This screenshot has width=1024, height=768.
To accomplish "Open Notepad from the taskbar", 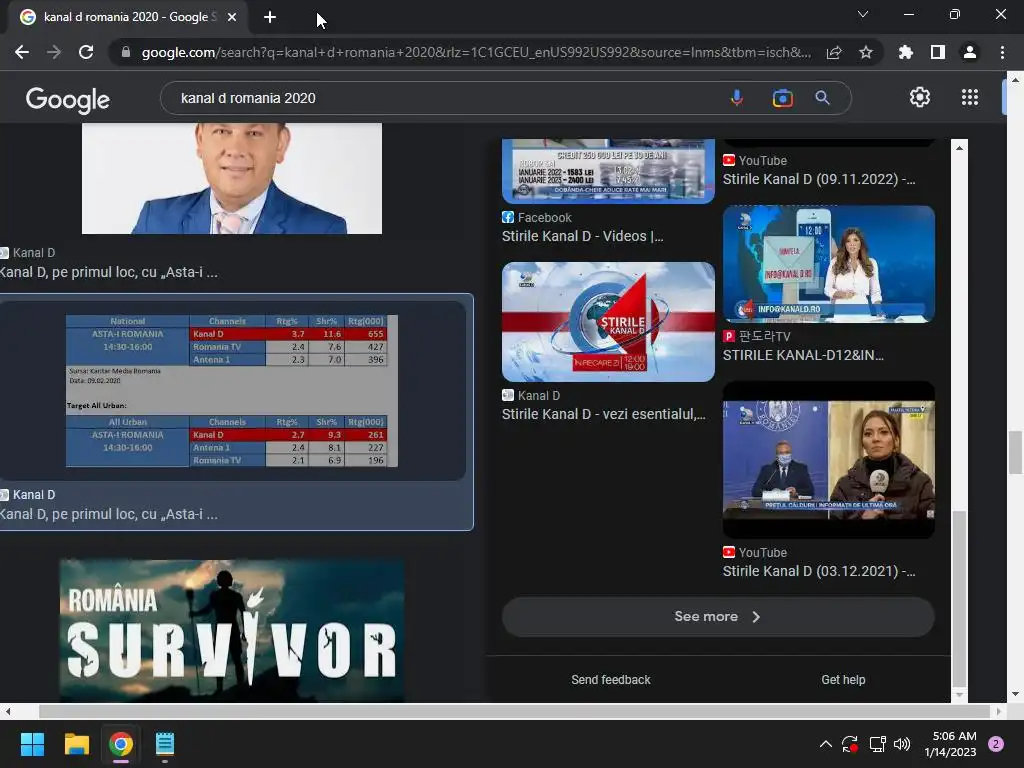I will pyautogui.click(x=165, y=744).
